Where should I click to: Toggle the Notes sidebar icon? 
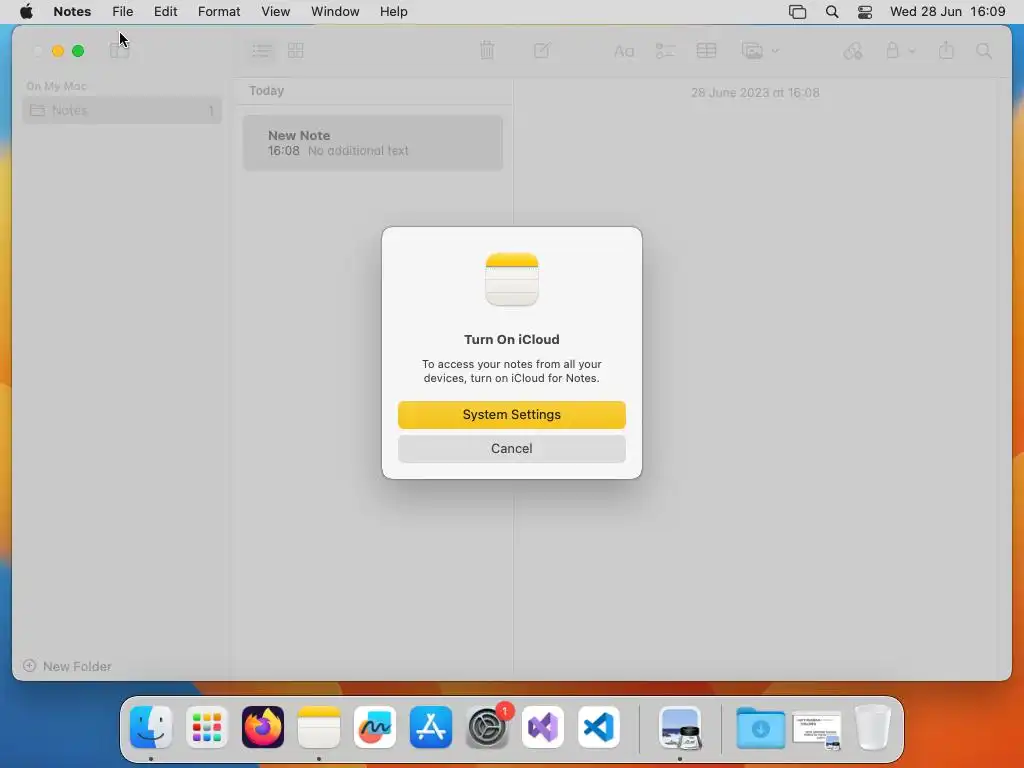[x=120, y=51]
